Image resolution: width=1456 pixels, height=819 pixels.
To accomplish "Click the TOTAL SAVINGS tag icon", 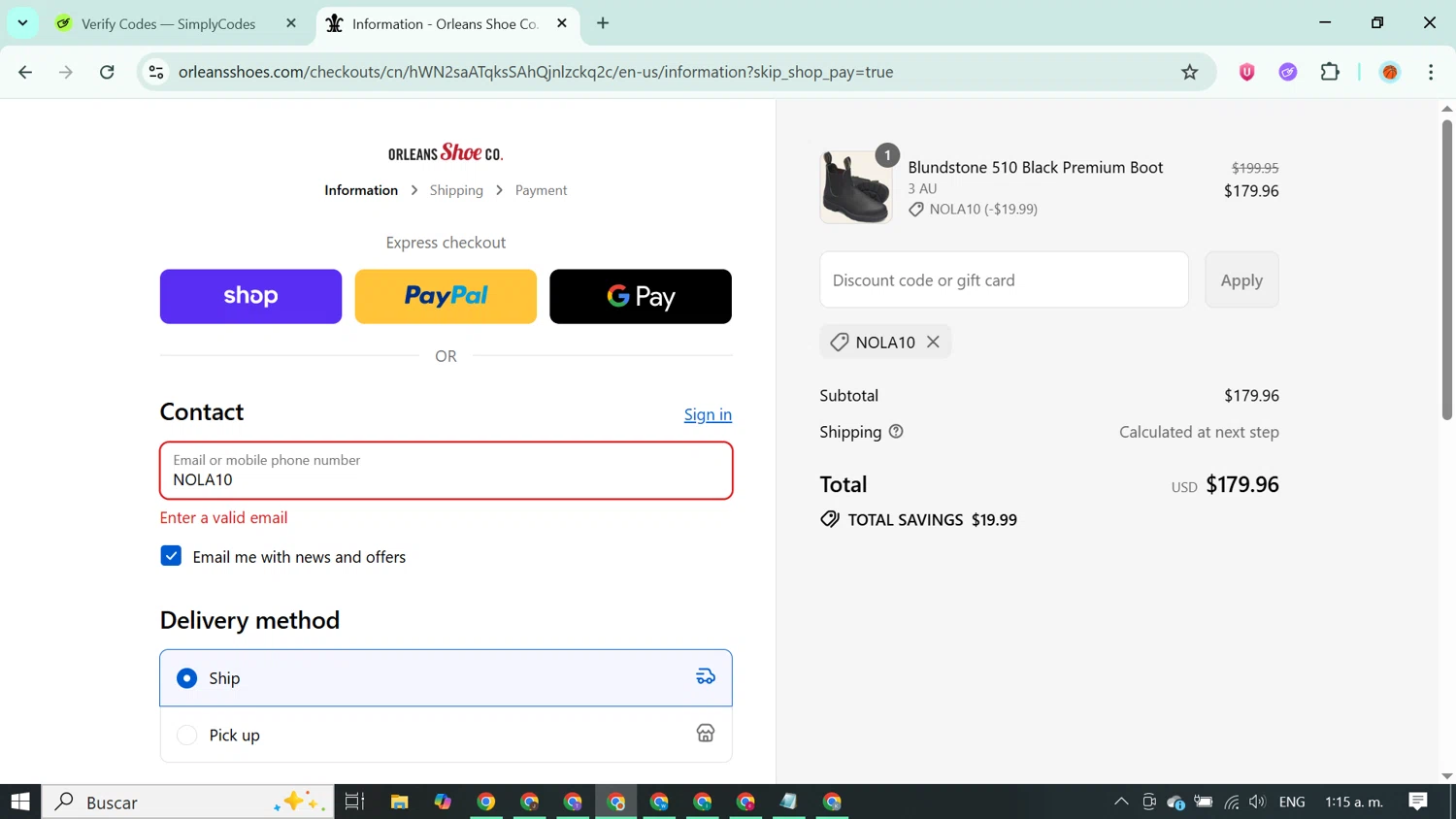I will [x=830, y=519].
